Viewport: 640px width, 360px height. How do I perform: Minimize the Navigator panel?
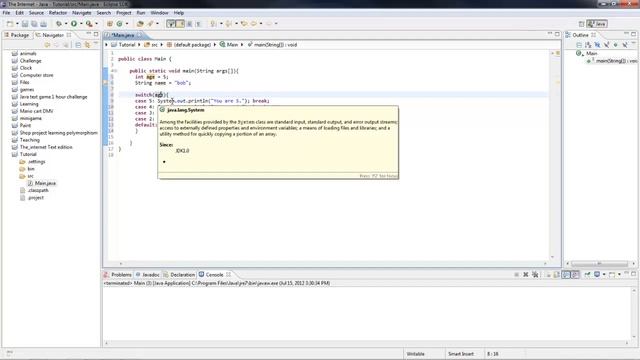coord(88,34)
